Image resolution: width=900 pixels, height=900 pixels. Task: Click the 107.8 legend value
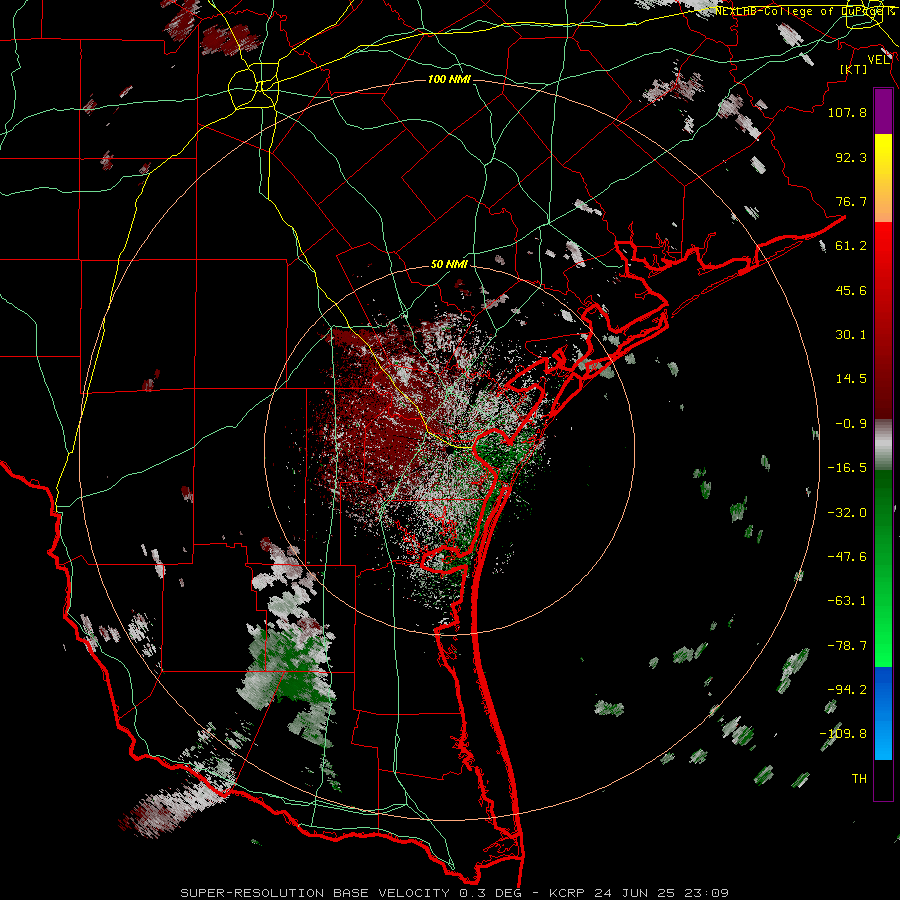pyautogui.click(x=847, y=112)
